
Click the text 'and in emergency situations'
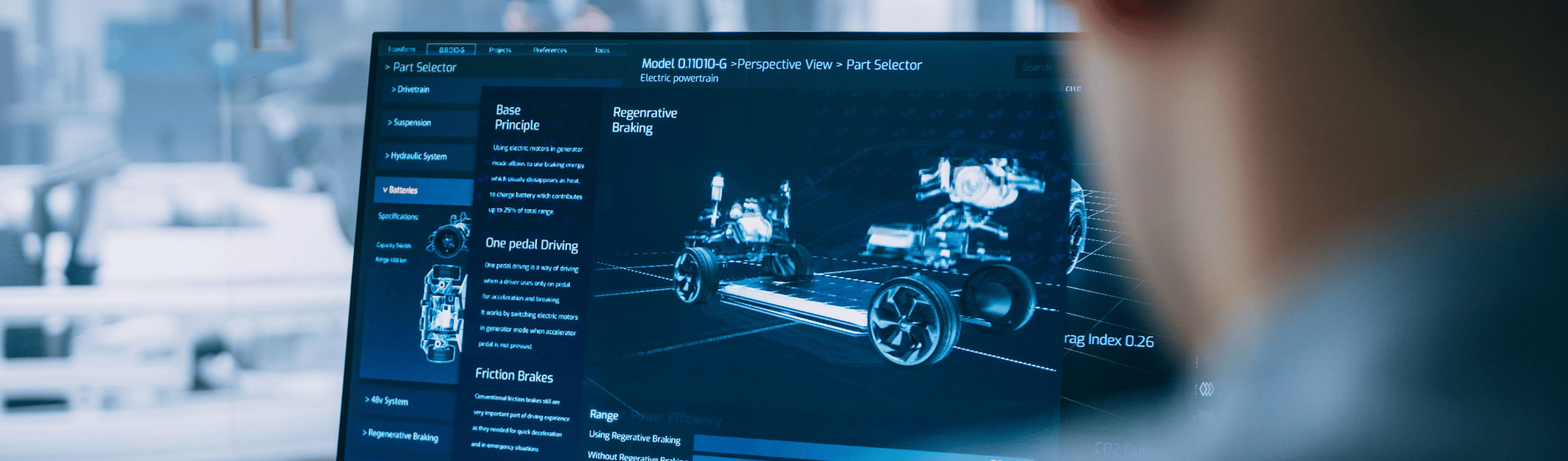tap(504, 447)
